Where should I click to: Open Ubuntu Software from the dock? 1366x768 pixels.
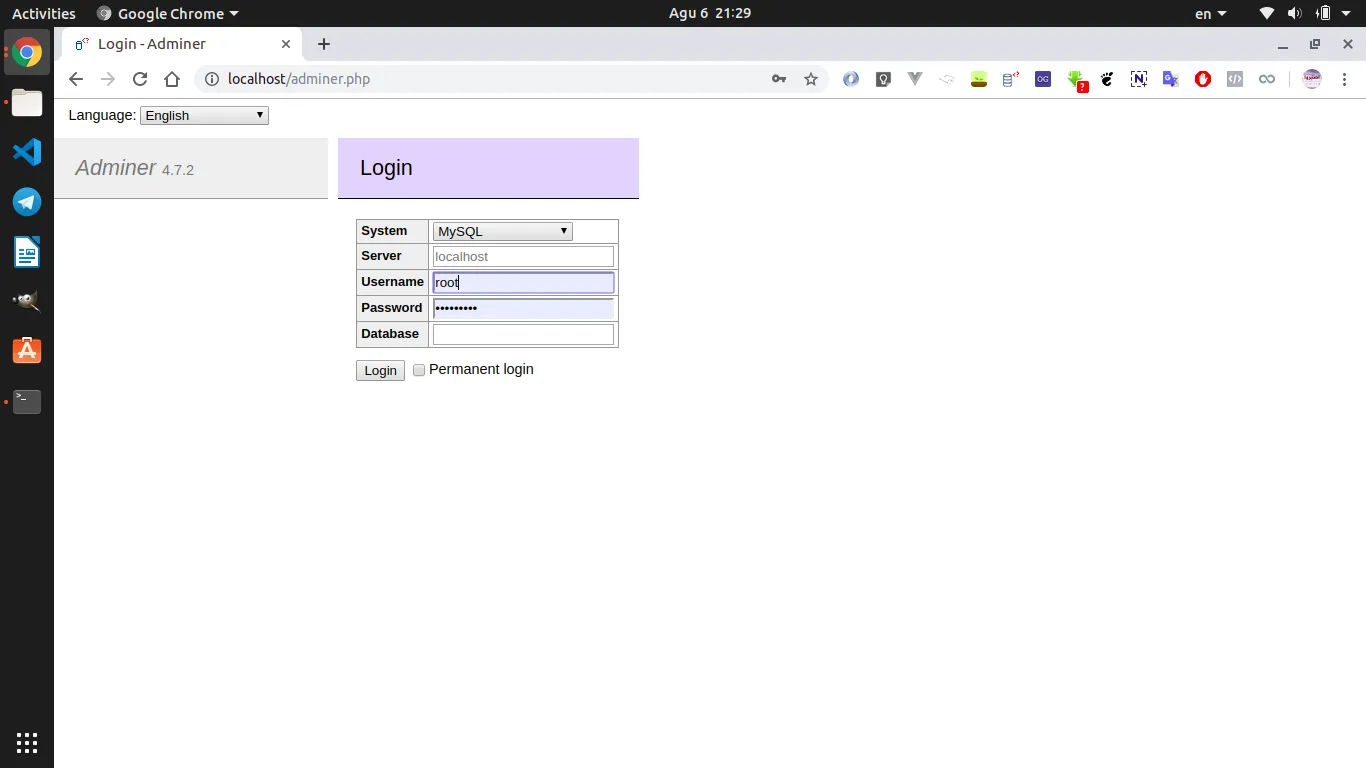[x=27, y=351]
